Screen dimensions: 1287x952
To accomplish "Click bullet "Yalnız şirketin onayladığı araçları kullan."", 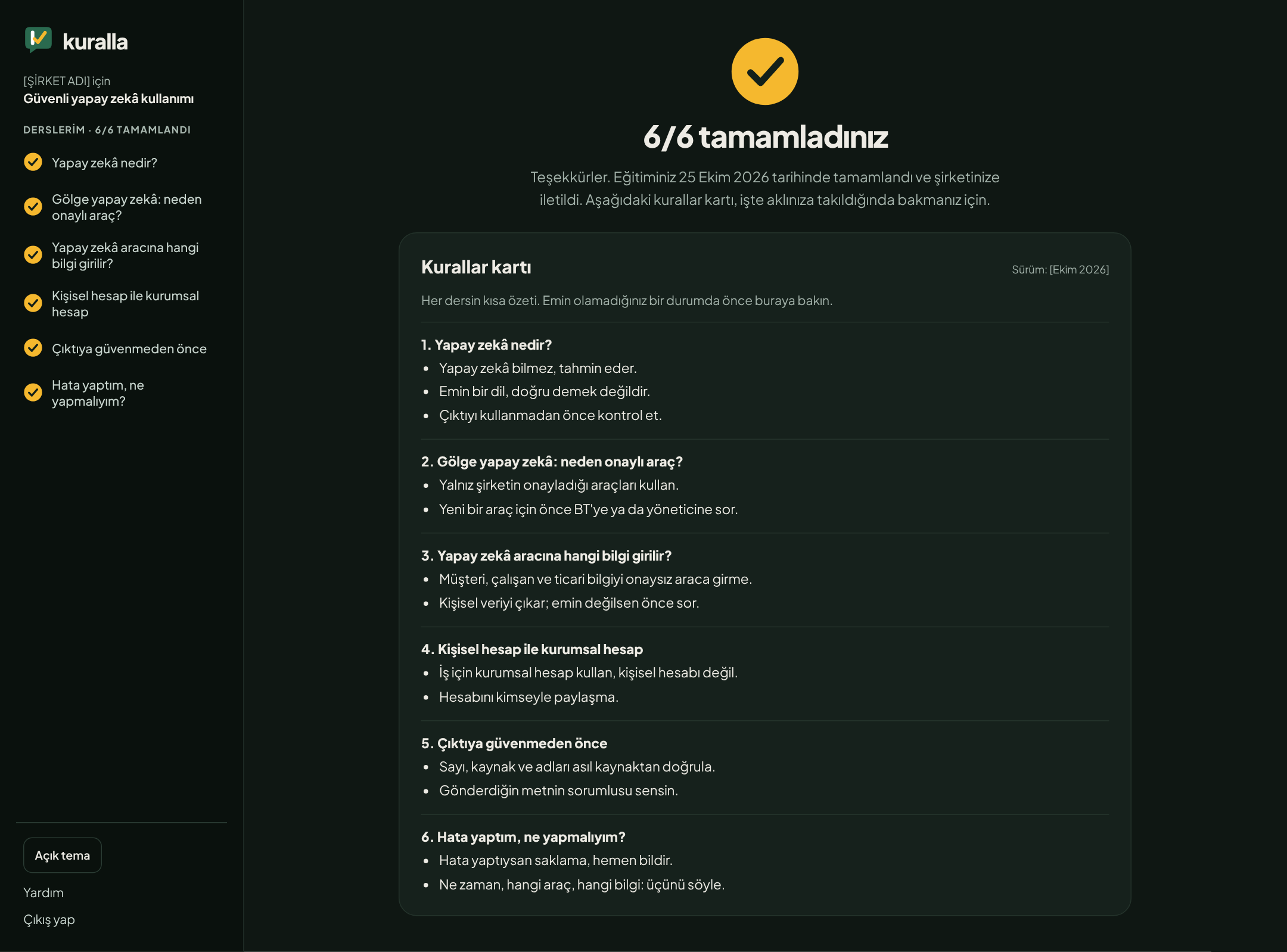I will click(559, 486).
